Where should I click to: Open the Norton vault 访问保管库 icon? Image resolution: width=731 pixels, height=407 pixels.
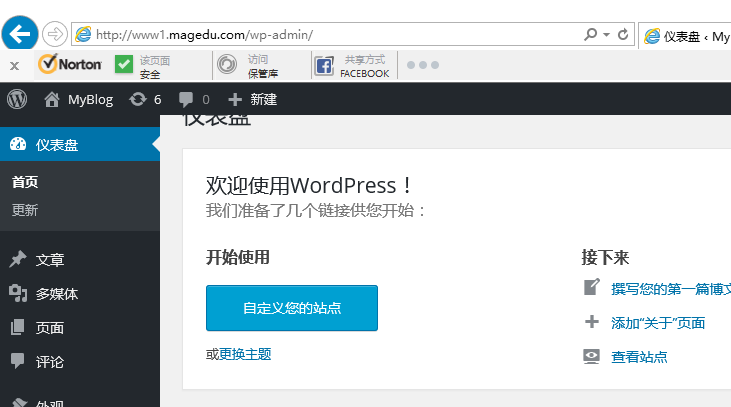(x=227, y=64)
